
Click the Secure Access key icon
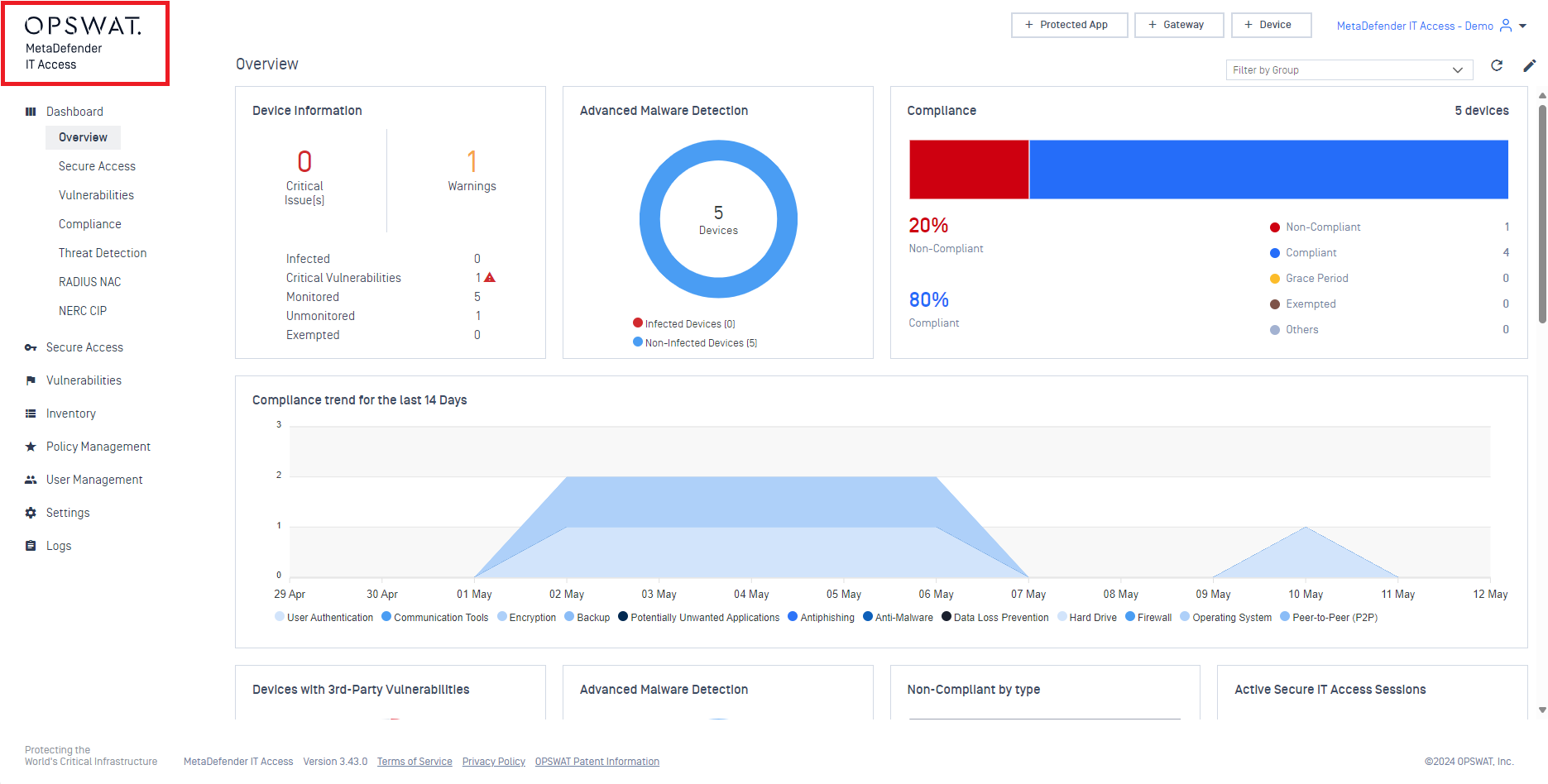[x=31, y=347]
